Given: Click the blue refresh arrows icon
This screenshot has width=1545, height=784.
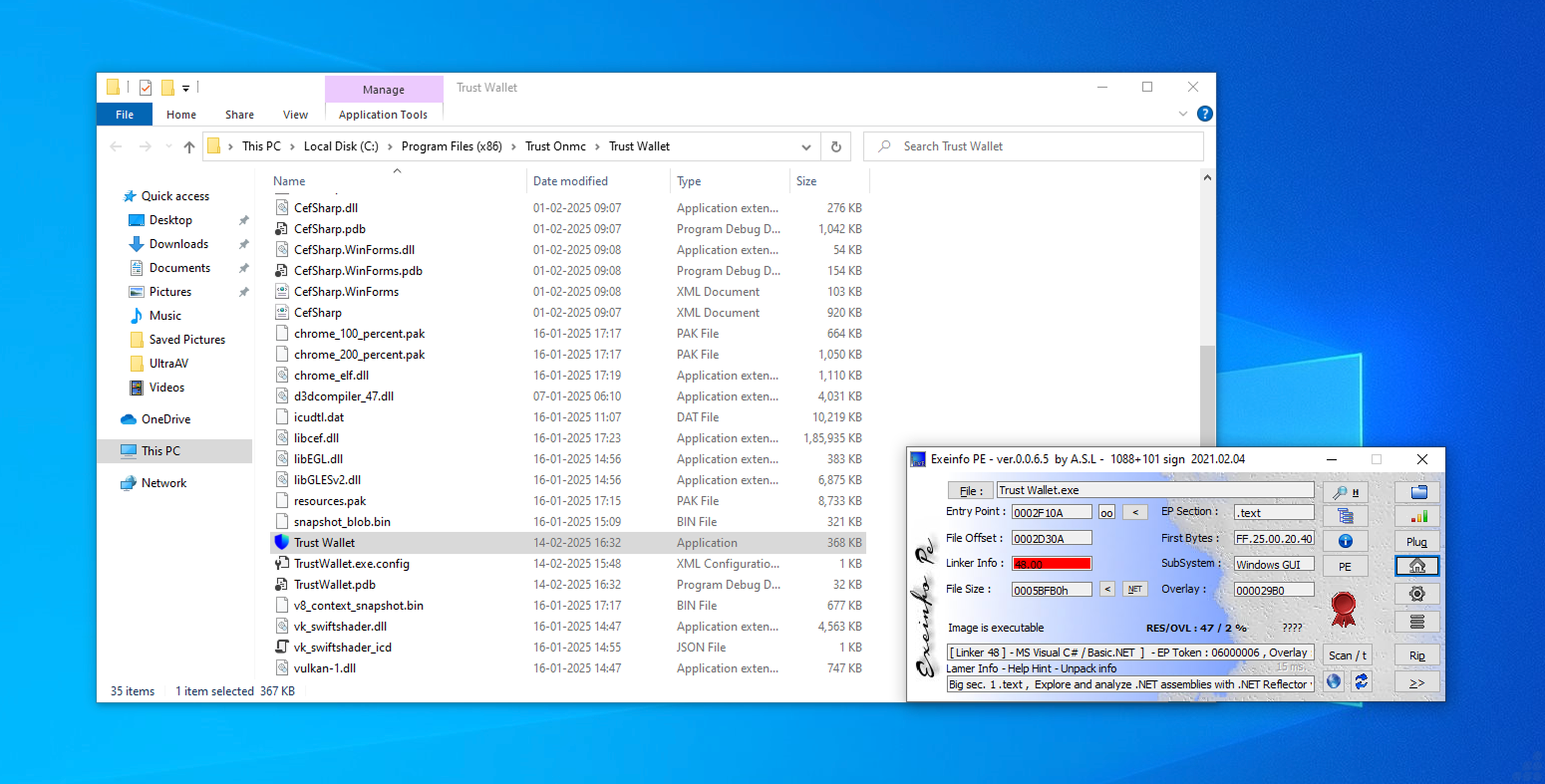Looking at the screenshot, I should click(x=1361, y=681).
